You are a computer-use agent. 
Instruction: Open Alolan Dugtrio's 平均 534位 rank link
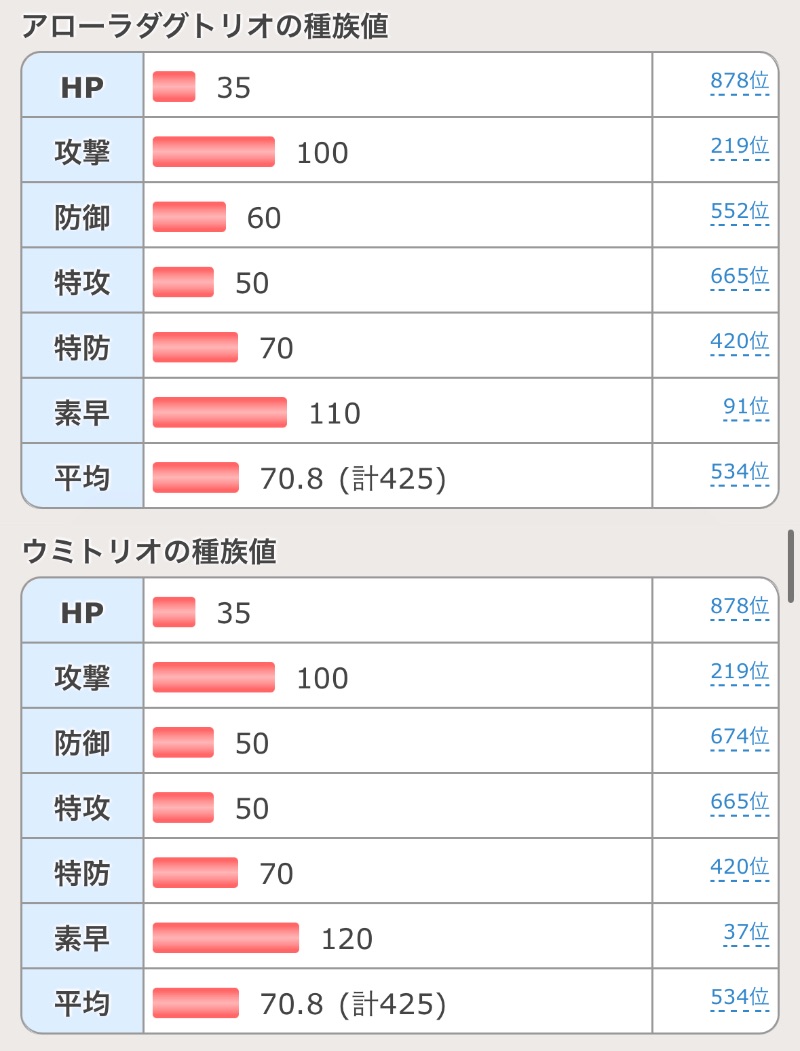point(739,472)
